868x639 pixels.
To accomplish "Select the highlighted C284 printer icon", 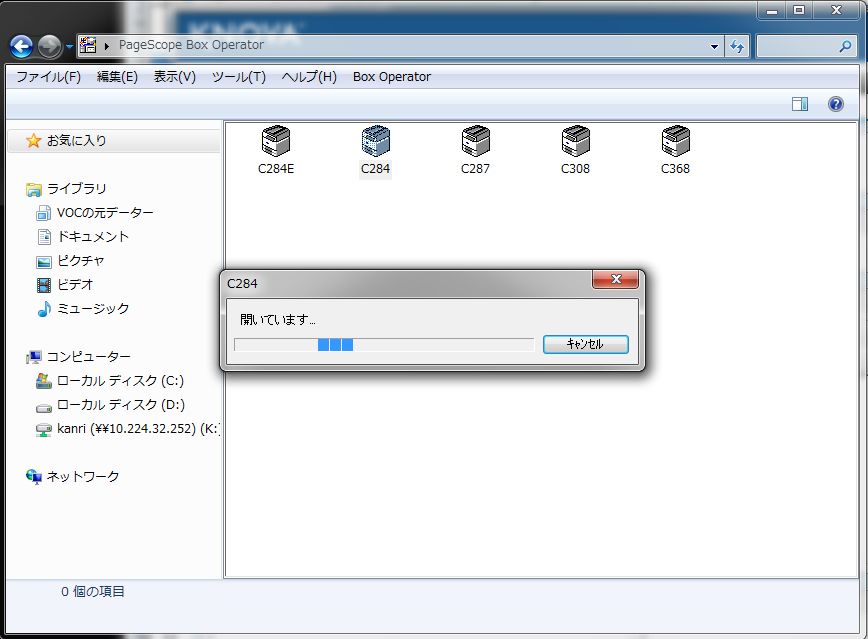I will 375,142.
